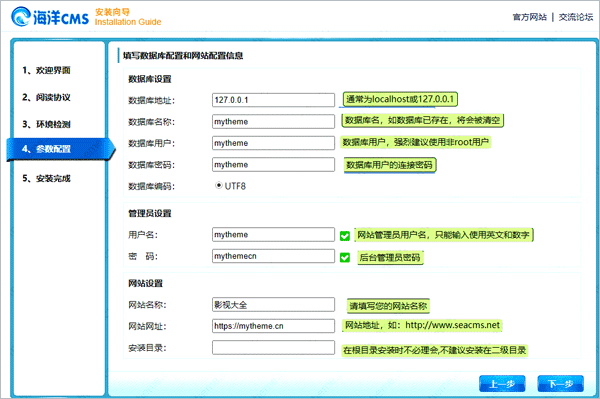Screen dimensions: 600x399
Task: Click the Installation Guide subtitle
Action: (128, 22)
